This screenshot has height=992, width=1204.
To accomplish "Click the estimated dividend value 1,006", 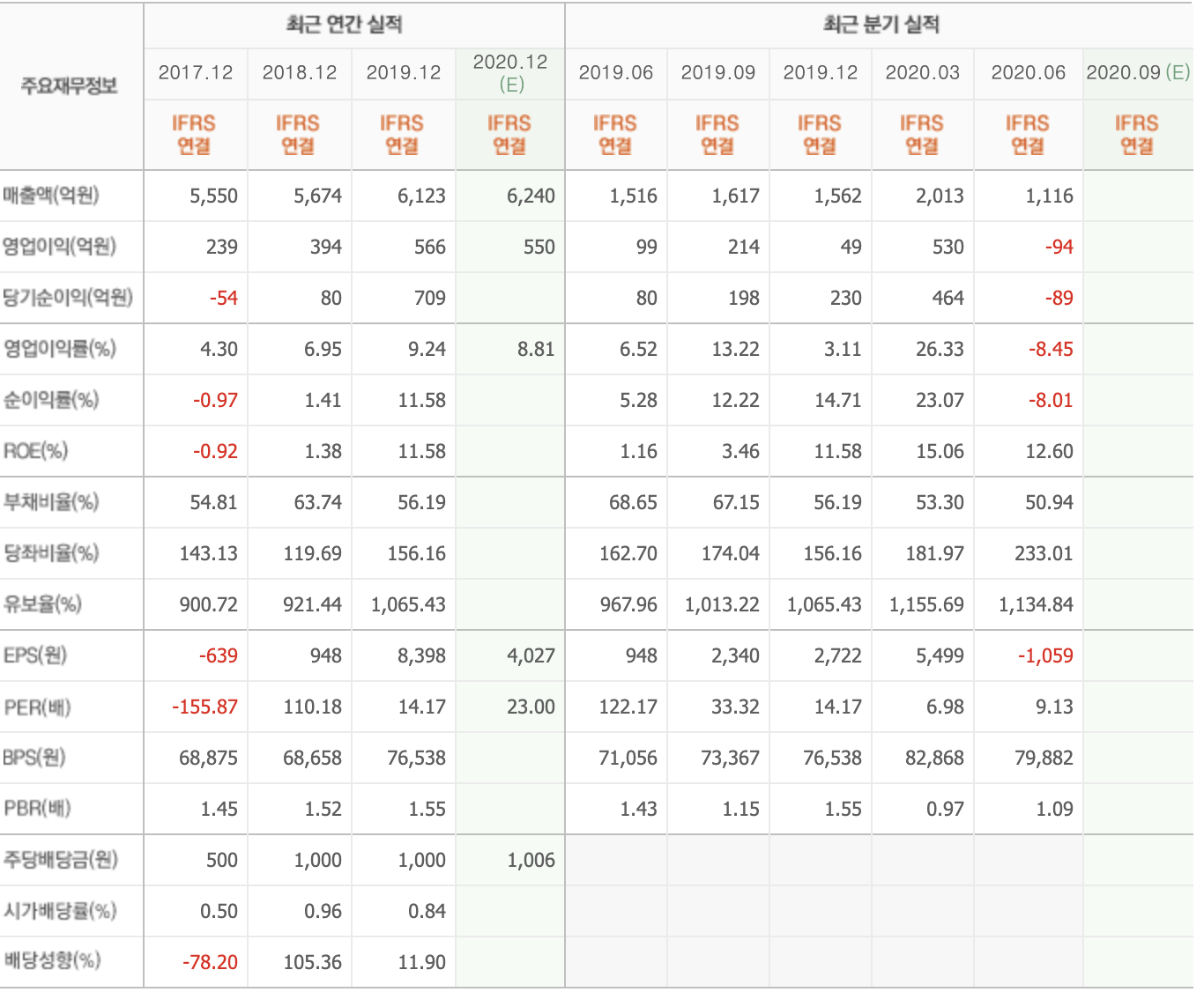I will (x=531, y=861).
